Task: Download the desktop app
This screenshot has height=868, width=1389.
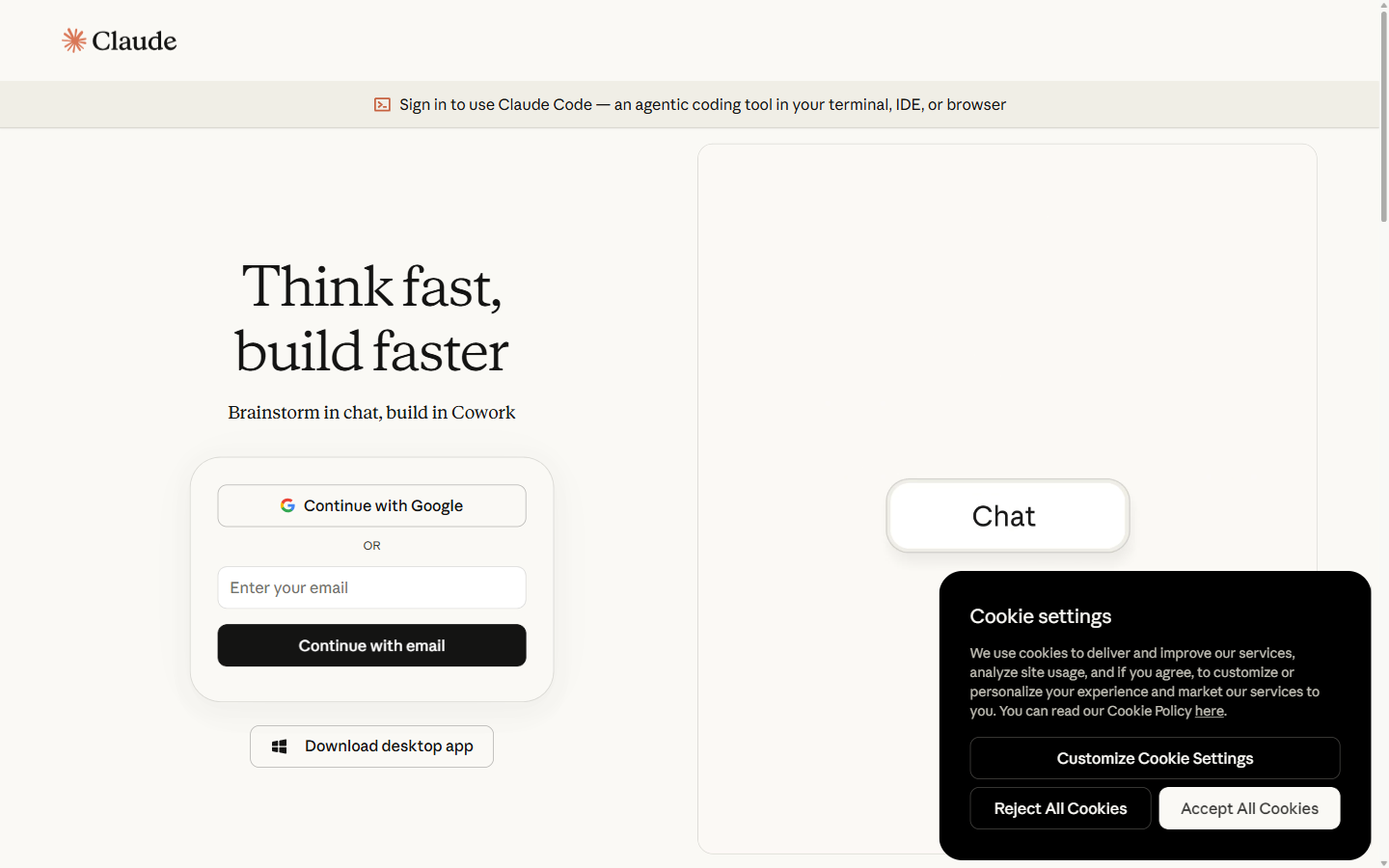Action: [371, 746]
